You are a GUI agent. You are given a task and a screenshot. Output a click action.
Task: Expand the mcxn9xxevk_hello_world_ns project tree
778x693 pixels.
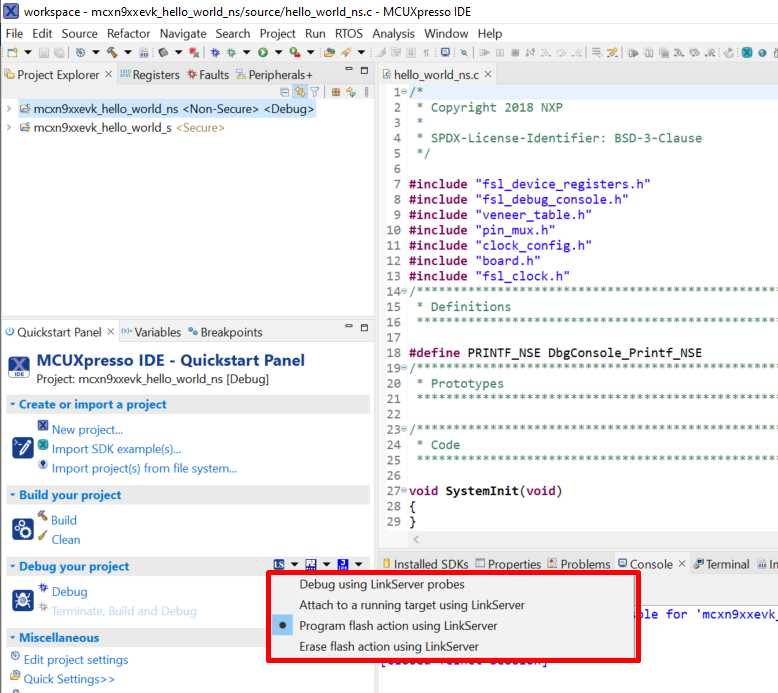click(9, 109)
